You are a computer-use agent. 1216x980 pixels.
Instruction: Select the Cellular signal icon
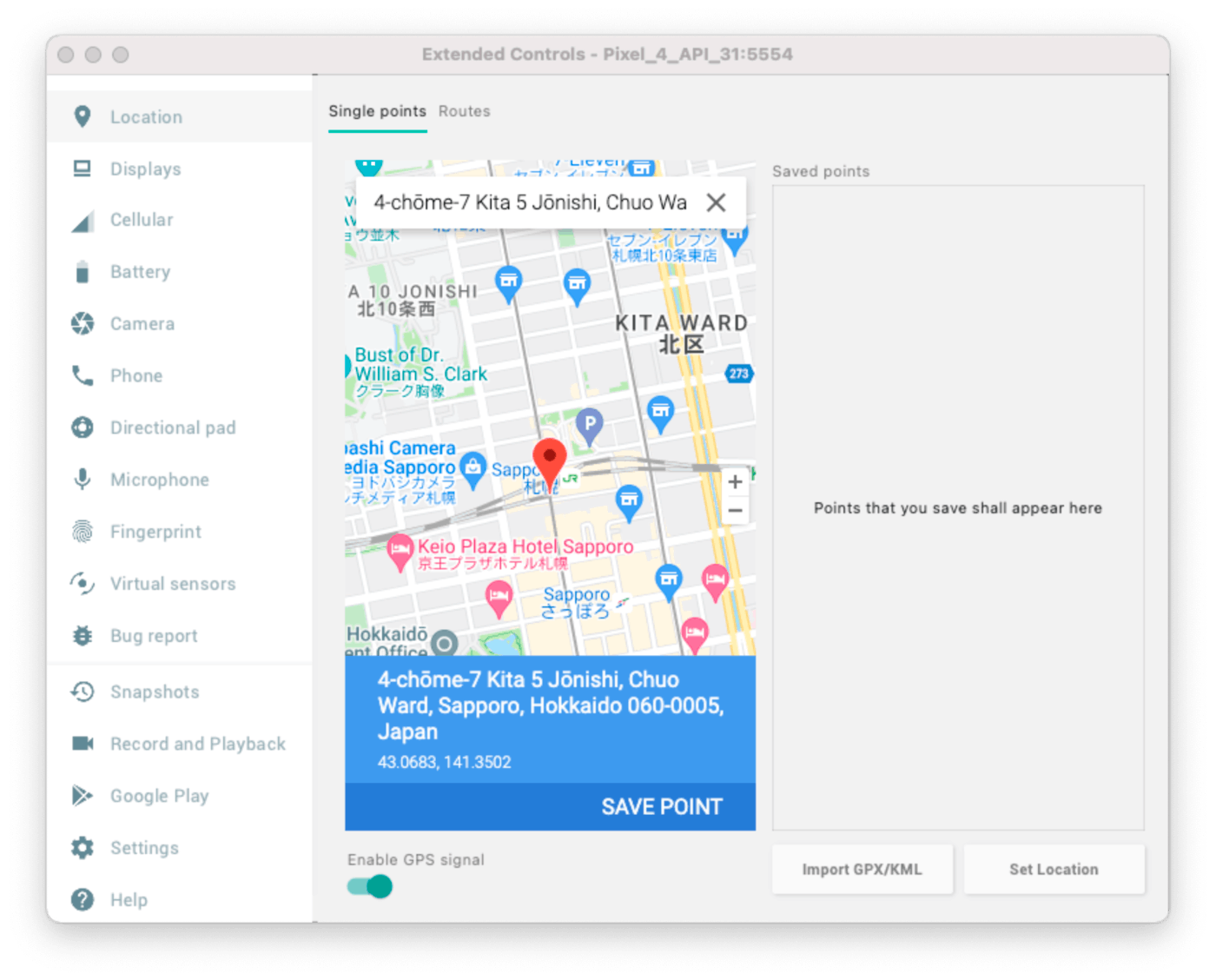pyautogui.click(x=83, y=221)
